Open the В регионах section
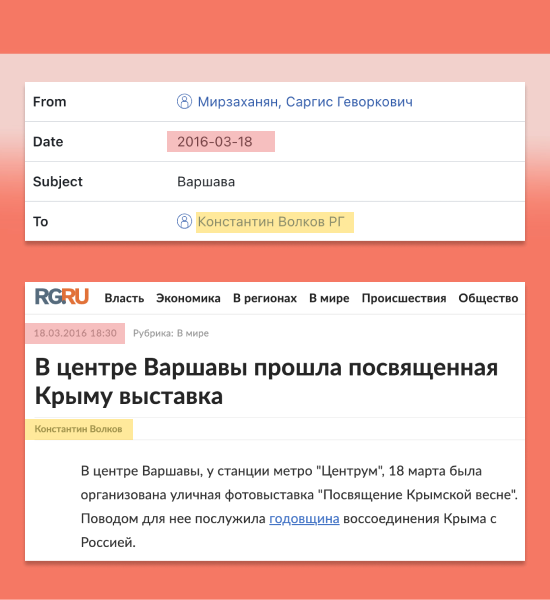 click(265, 298)
